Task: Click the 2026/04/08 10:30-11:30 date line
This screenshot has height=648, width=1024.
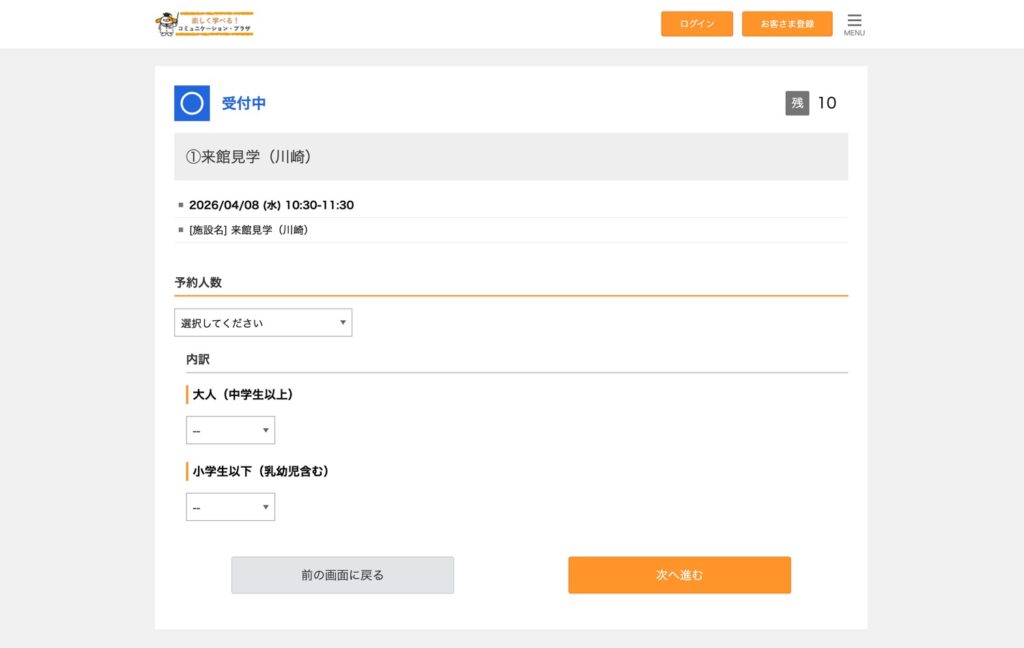Action: [271, 205]
